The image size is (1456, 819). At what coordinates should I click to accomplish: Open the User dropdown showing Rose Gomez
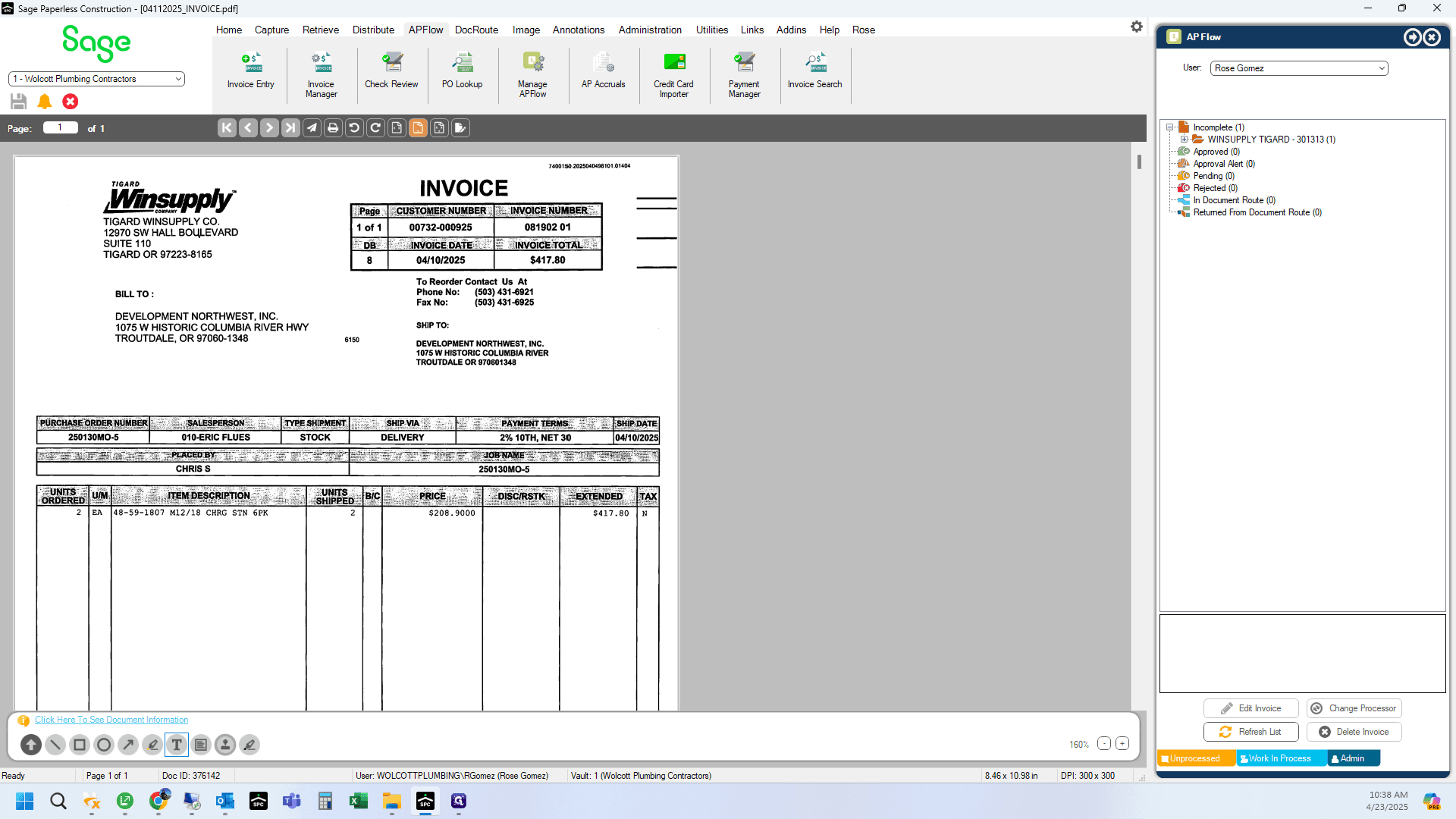1299,68
